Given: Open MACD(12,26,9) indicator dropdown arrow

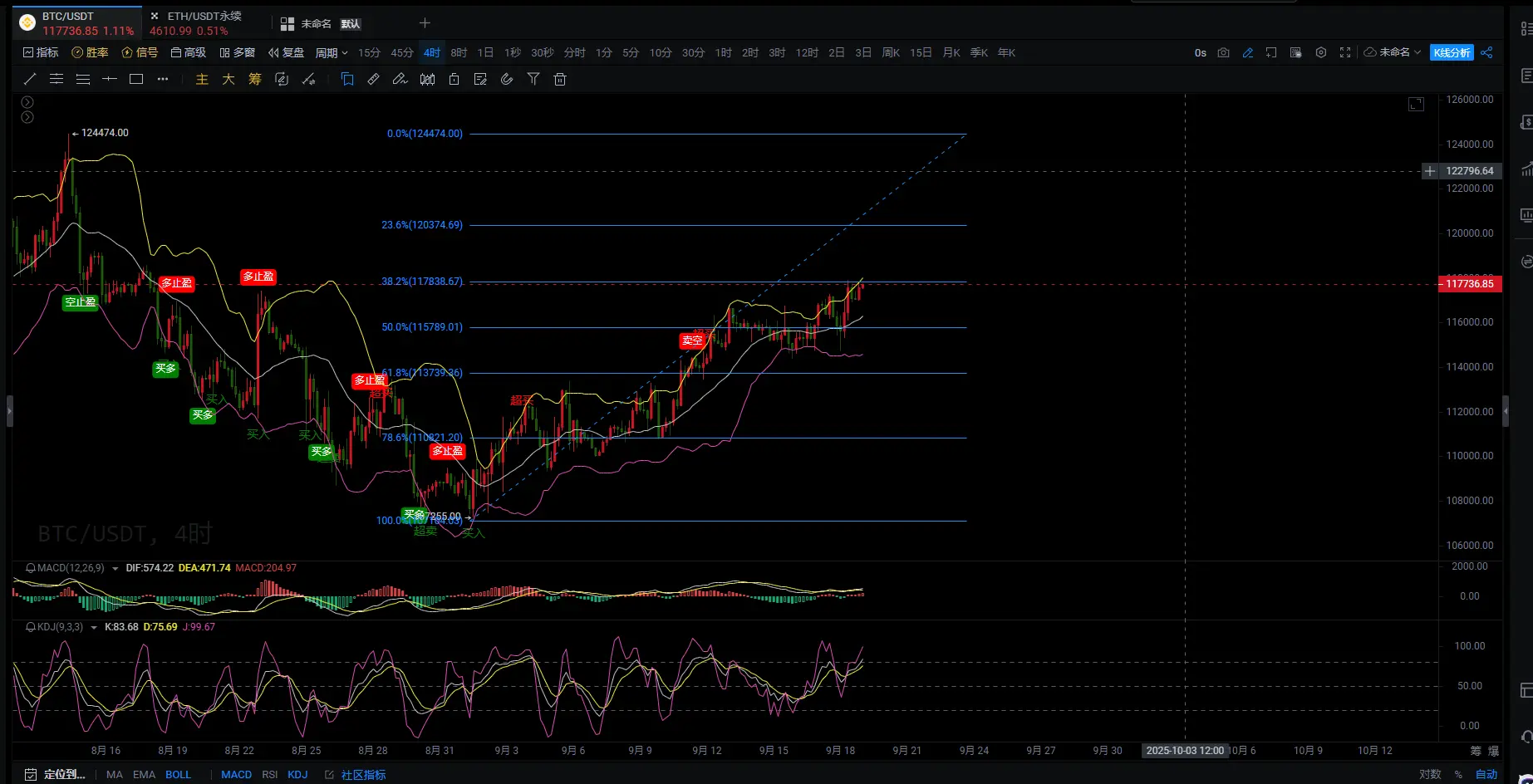Looking at the screenshot, I should click(115, 569).
